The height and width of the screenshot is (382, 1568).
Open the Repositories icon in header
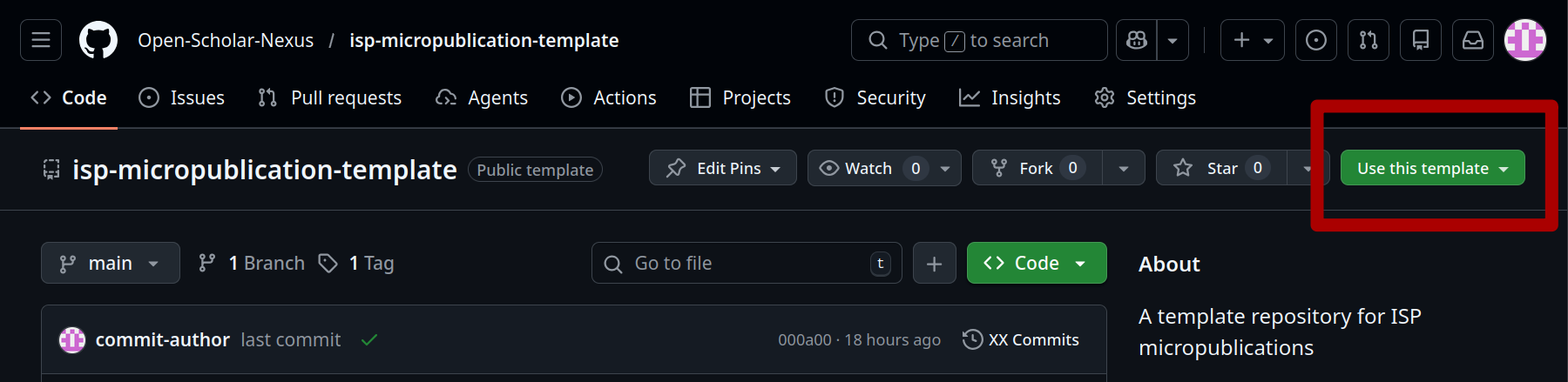1421,40
